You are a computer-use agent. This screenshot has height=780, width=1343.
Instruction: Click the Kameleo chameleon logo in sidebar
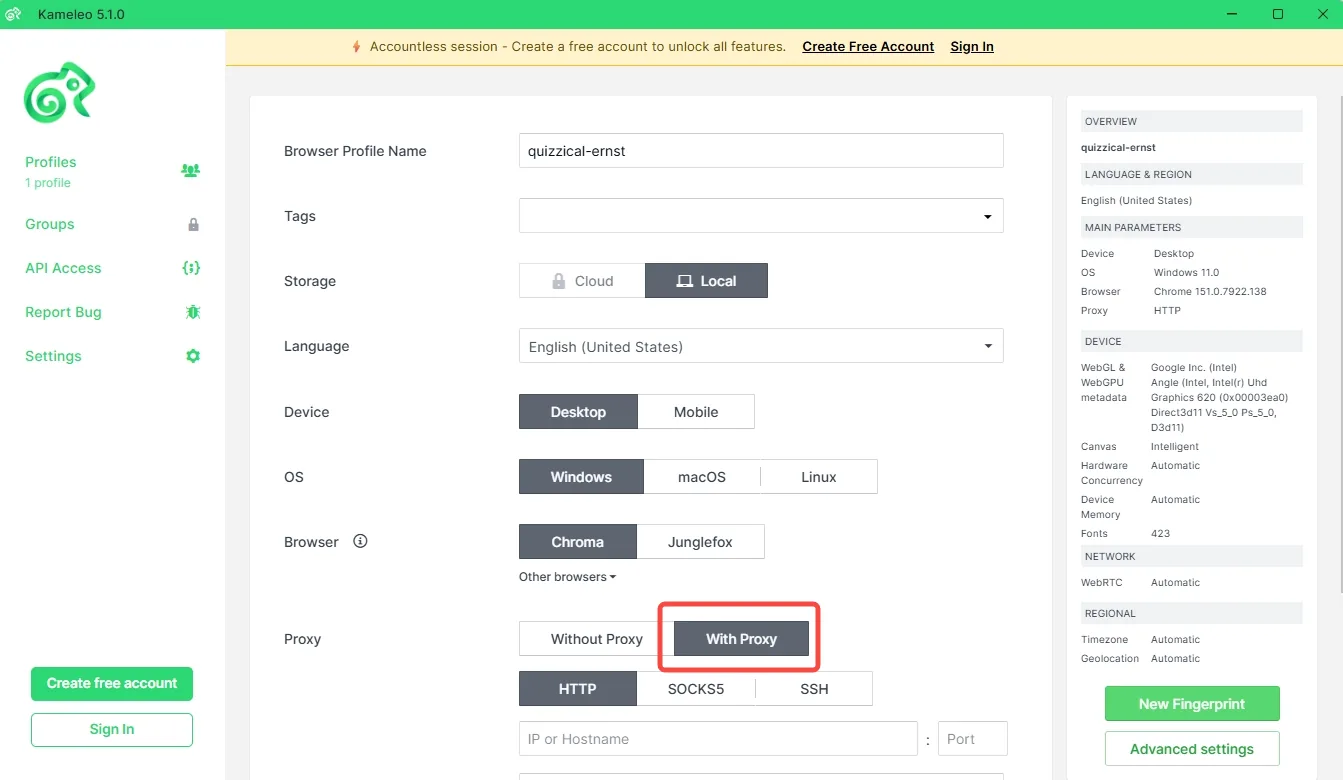click(59, 92)
